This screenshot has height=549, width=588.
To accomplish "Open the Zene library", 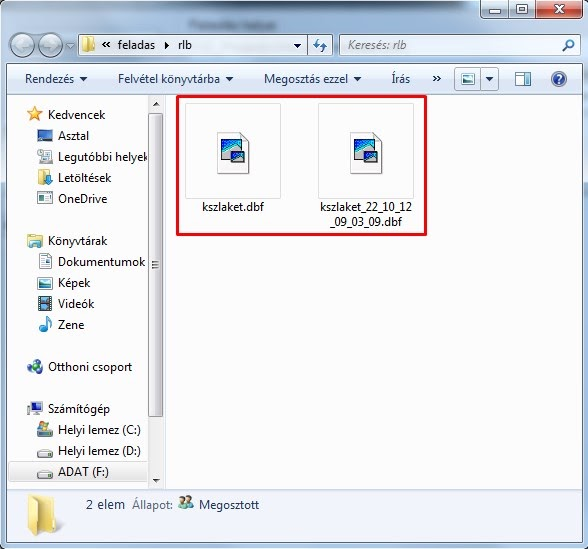I will tap(71, 325).
